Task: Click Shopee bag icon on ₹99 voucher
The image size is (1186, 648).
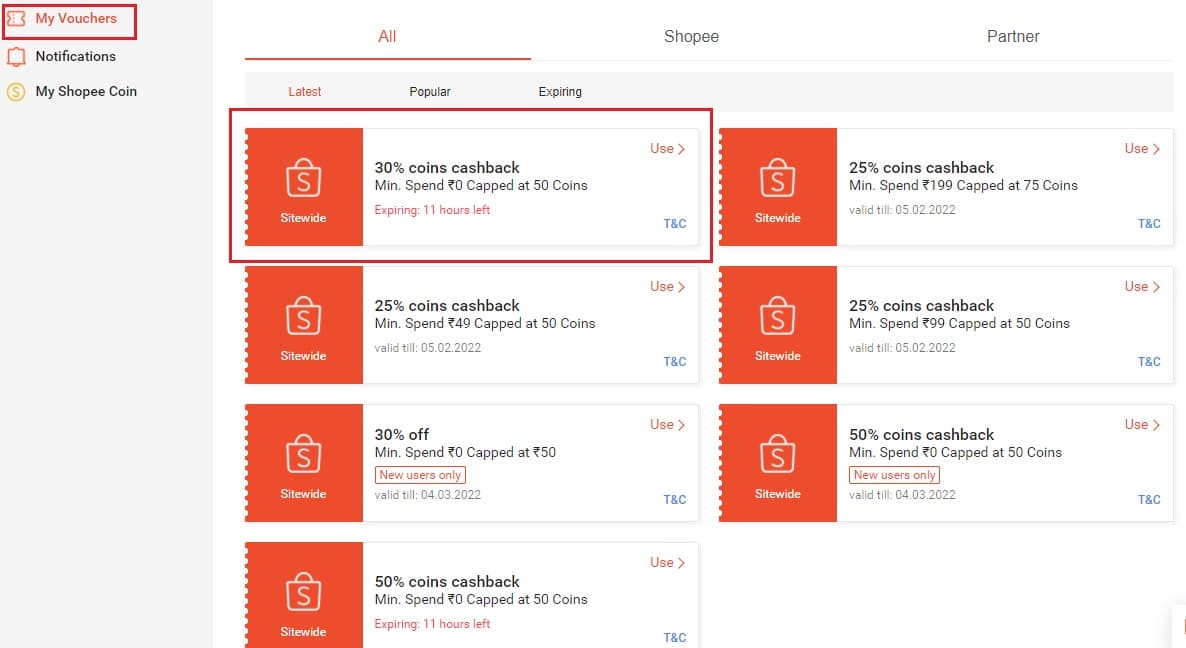Action: click(778, 316)
